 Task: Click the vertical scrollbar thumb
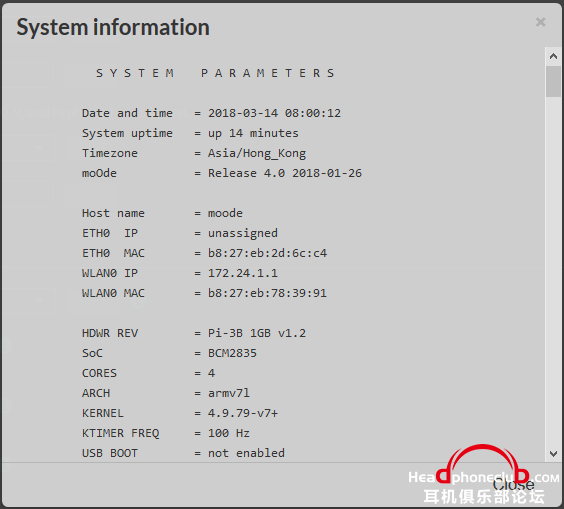[553, 82]
